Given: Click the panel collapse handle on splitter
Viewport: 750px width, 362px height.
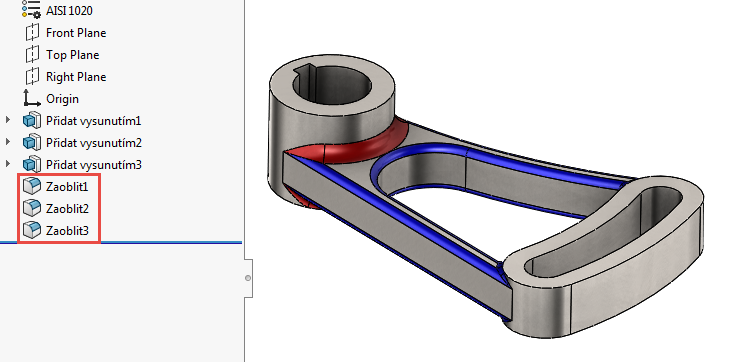Looking at the screenshot, I should point(248,278).
